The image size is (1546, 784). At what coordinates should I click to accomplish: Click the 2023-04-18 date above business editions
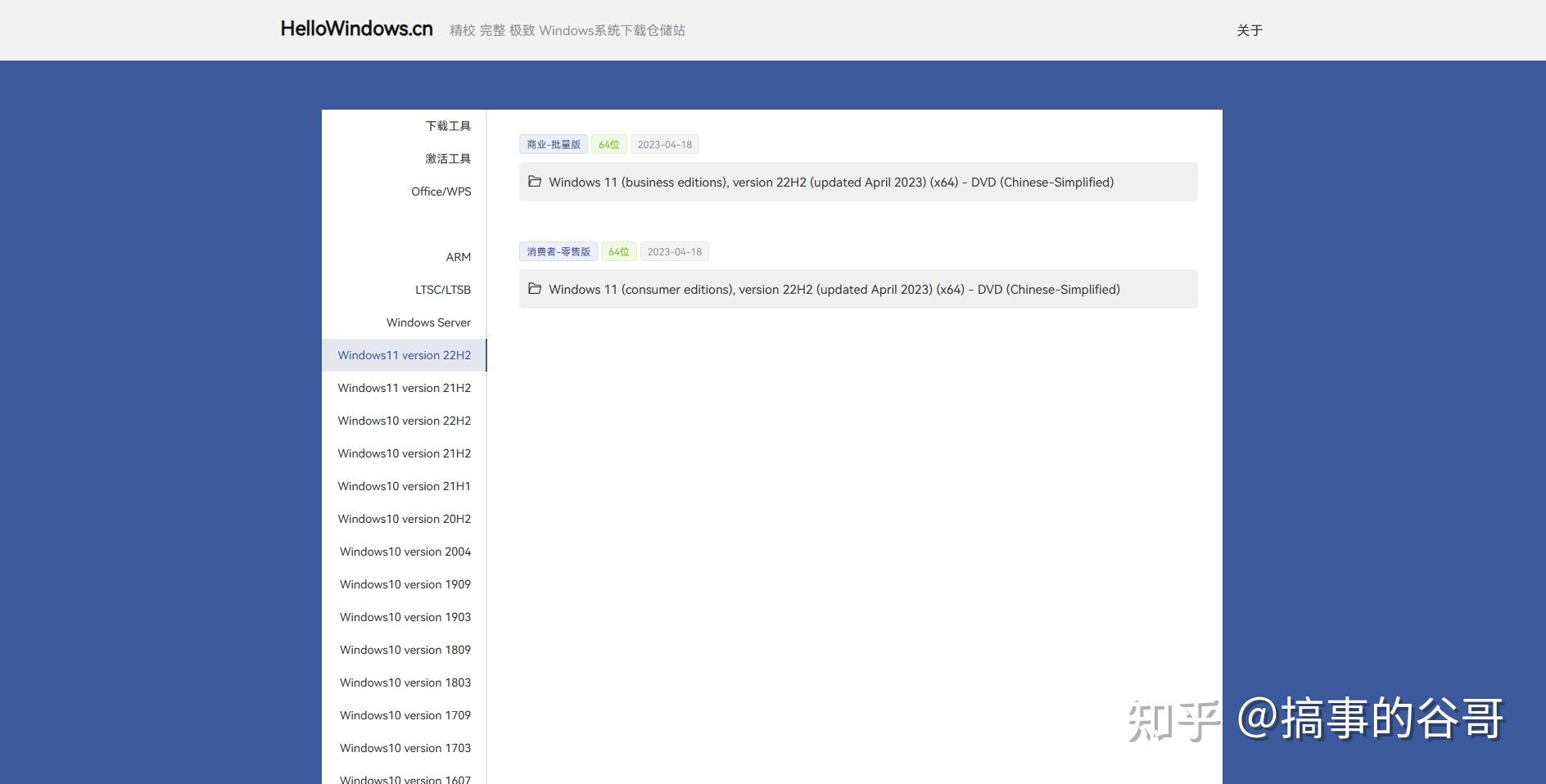click(665, 145)
